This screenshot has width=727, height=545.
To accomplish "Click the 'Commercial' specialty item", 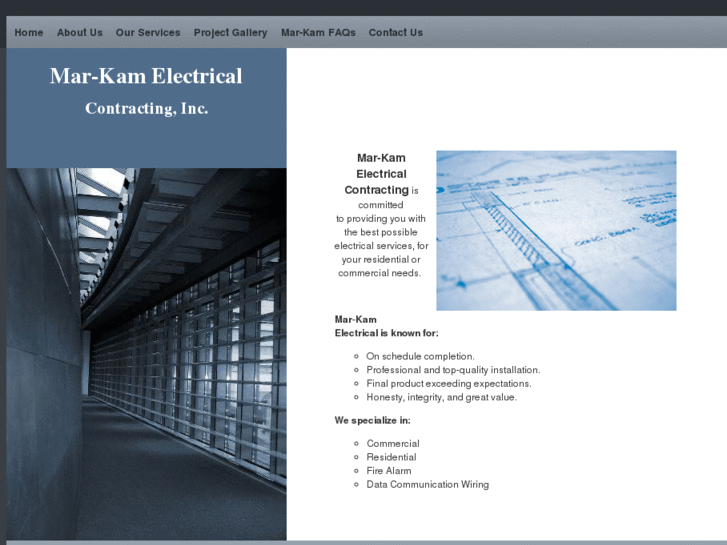I will (393, 443).
